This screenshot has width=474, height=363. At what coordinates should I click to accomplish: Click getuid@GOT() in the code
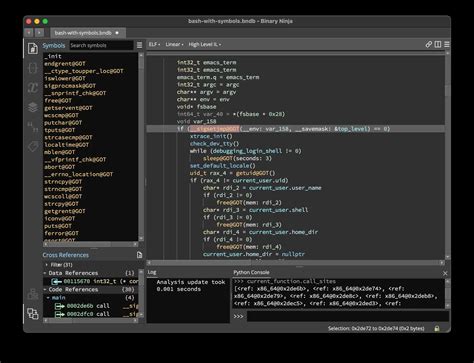tap(256, 173)
